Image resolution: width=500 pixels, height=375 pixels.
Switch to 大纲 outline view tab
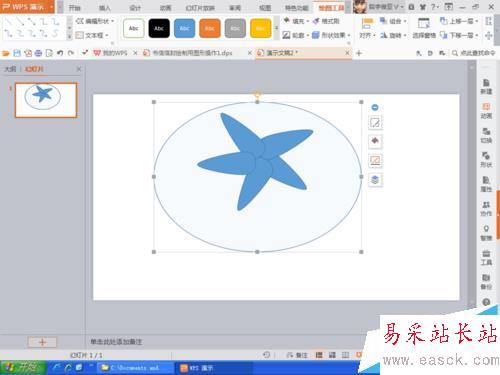(x=10, y=69)
